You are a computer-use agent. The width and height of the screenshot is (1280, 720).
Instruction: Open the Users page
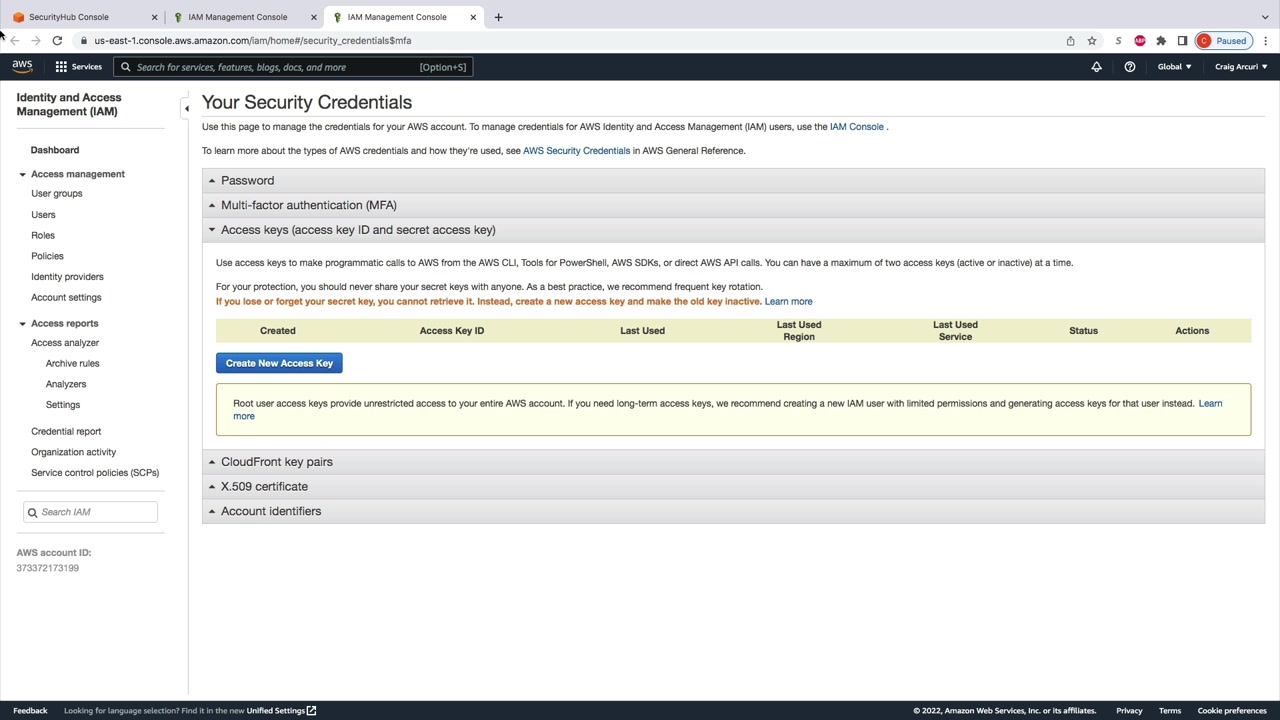pos(43,215)
